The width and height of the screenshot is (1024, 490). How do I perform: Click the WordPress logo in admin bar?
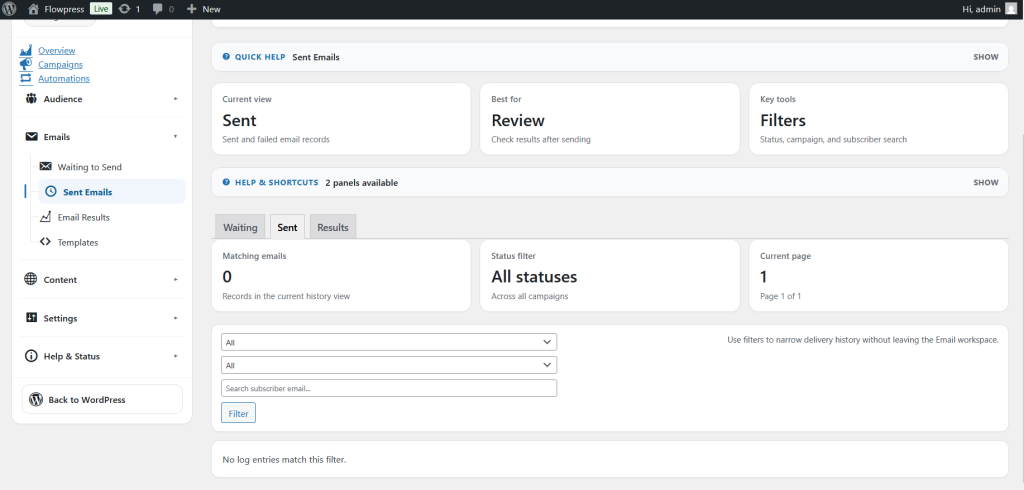(9, 9)
